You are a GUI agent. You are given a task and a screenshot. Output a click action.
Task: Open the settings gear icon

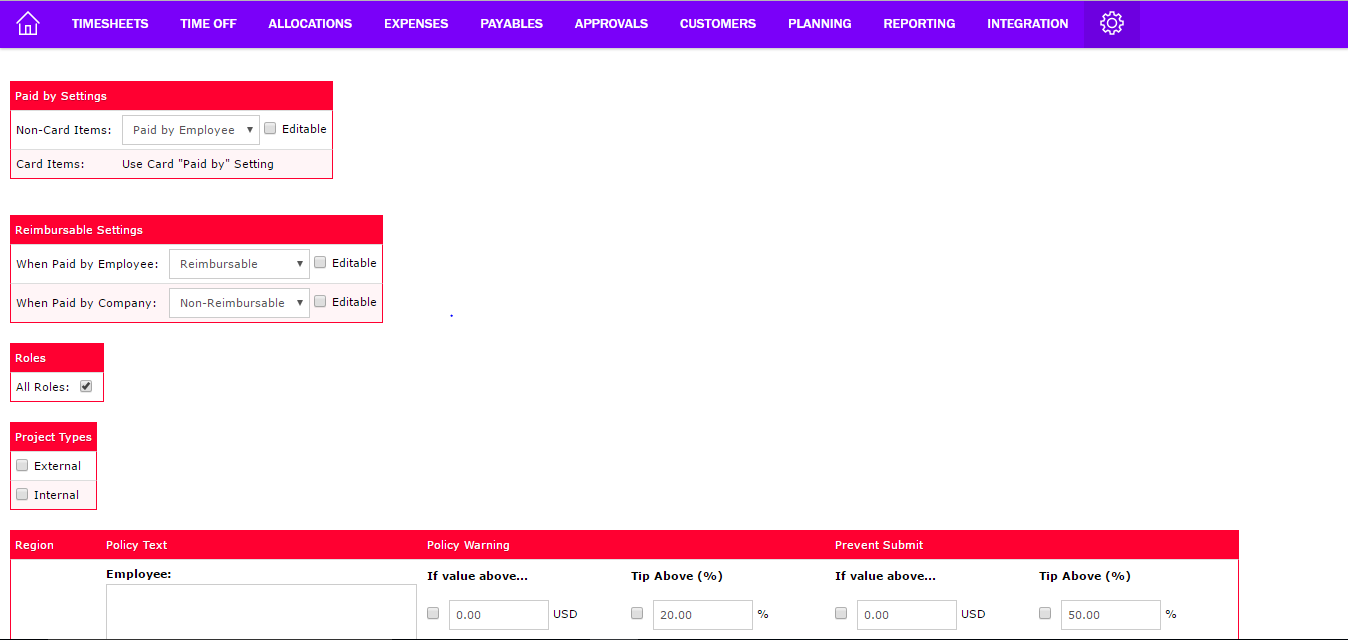[1111, 23]
